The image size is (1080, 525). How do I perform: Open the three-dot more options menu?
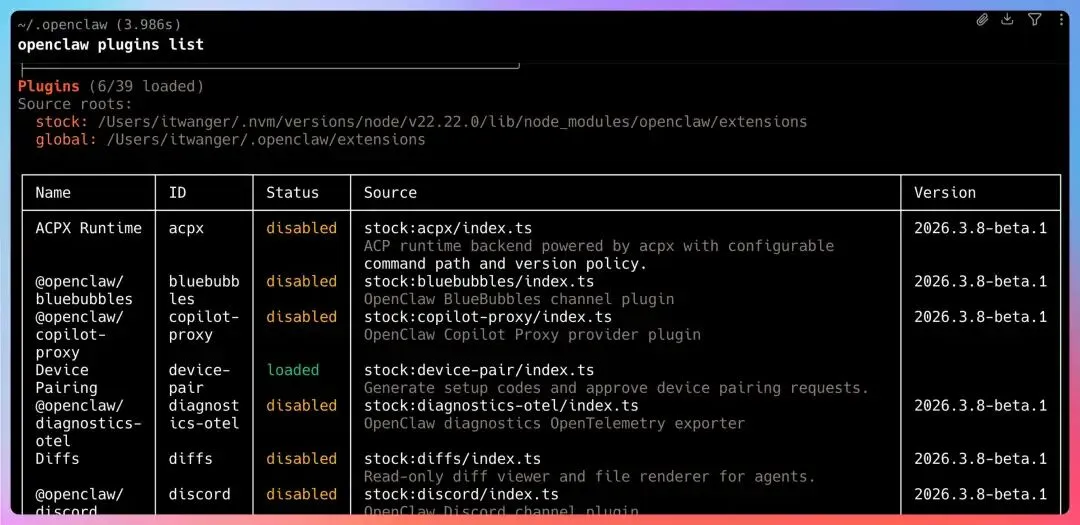[1061, 19]
